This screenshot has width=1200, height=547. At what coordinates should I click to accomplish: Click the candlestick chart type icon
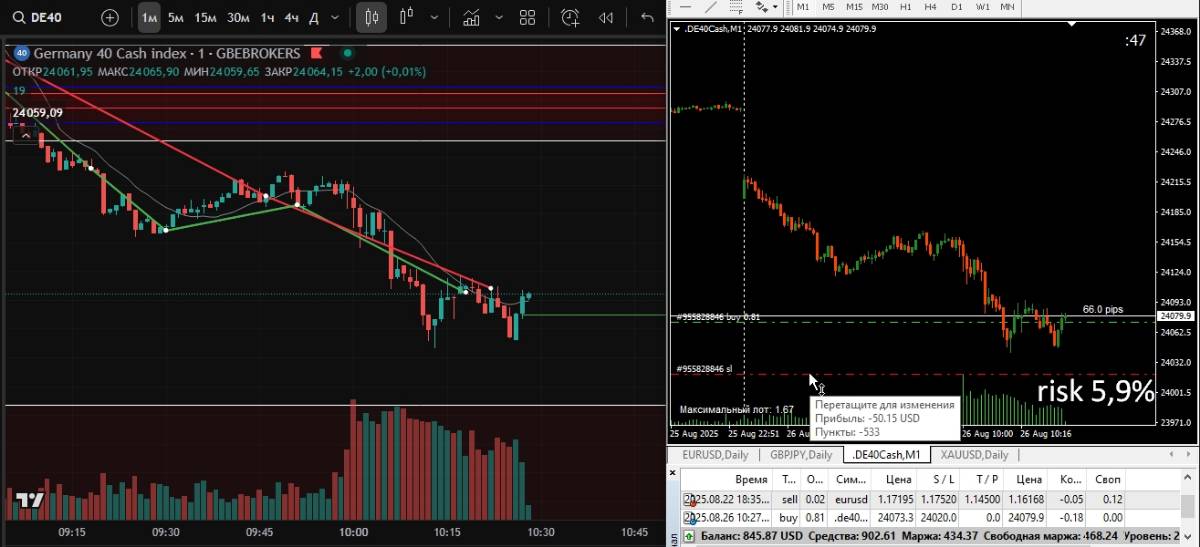point(371,17)
